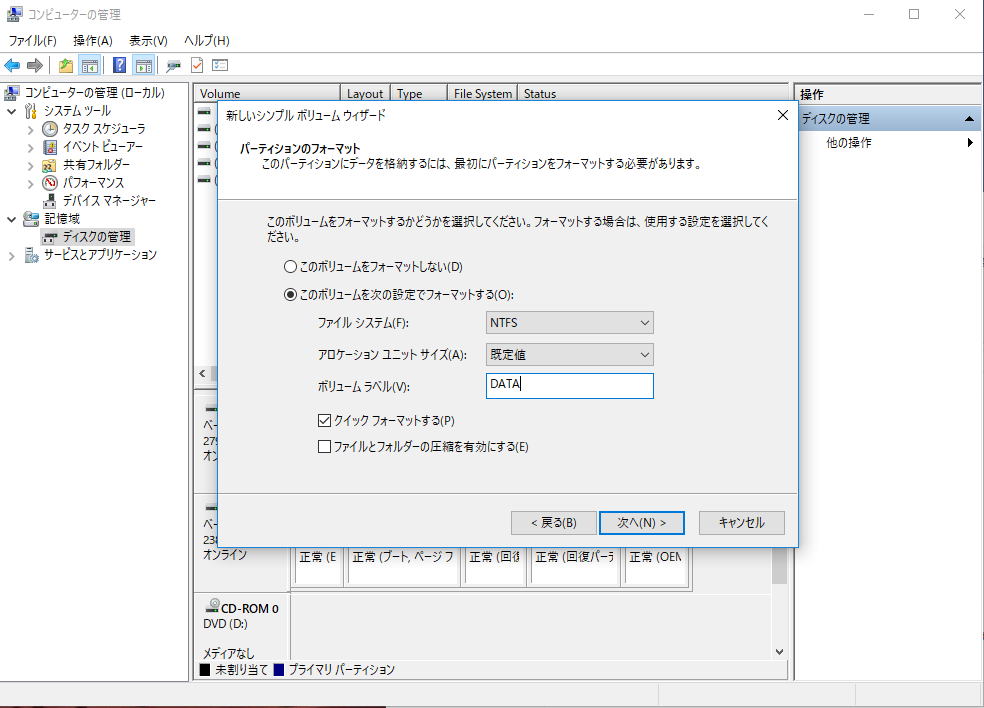
Task: Click the CD-ROM 0 disc icon
Action: (x=213, y=606)
